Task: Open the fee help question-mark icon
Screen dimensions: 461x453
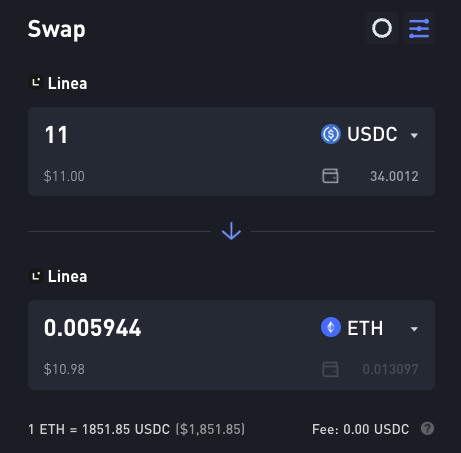Action: (x=427, y=429)
